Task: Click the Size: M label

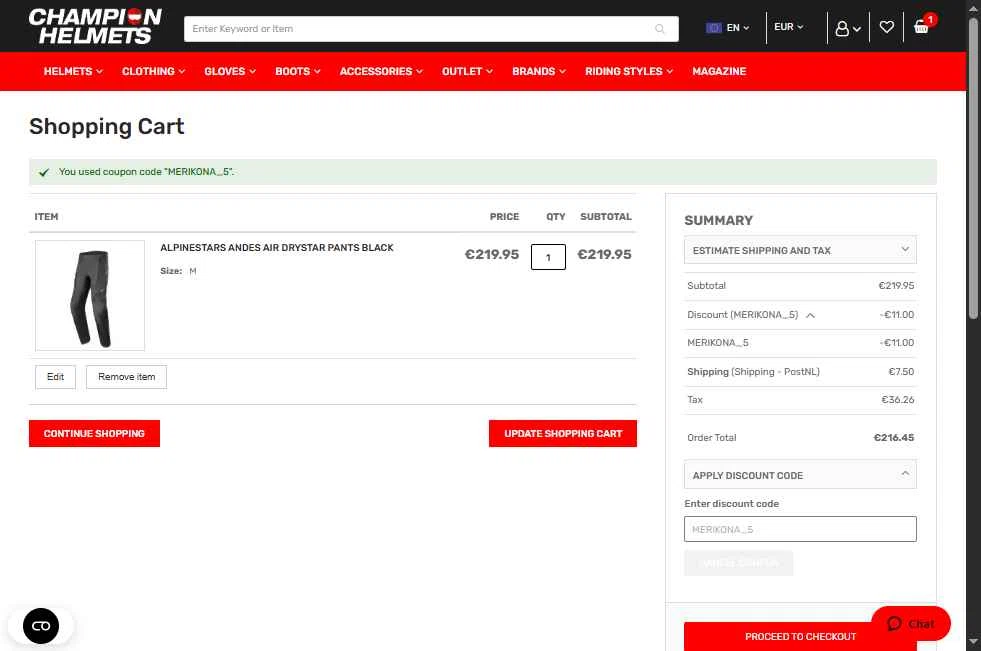Action: pos(178,271)
